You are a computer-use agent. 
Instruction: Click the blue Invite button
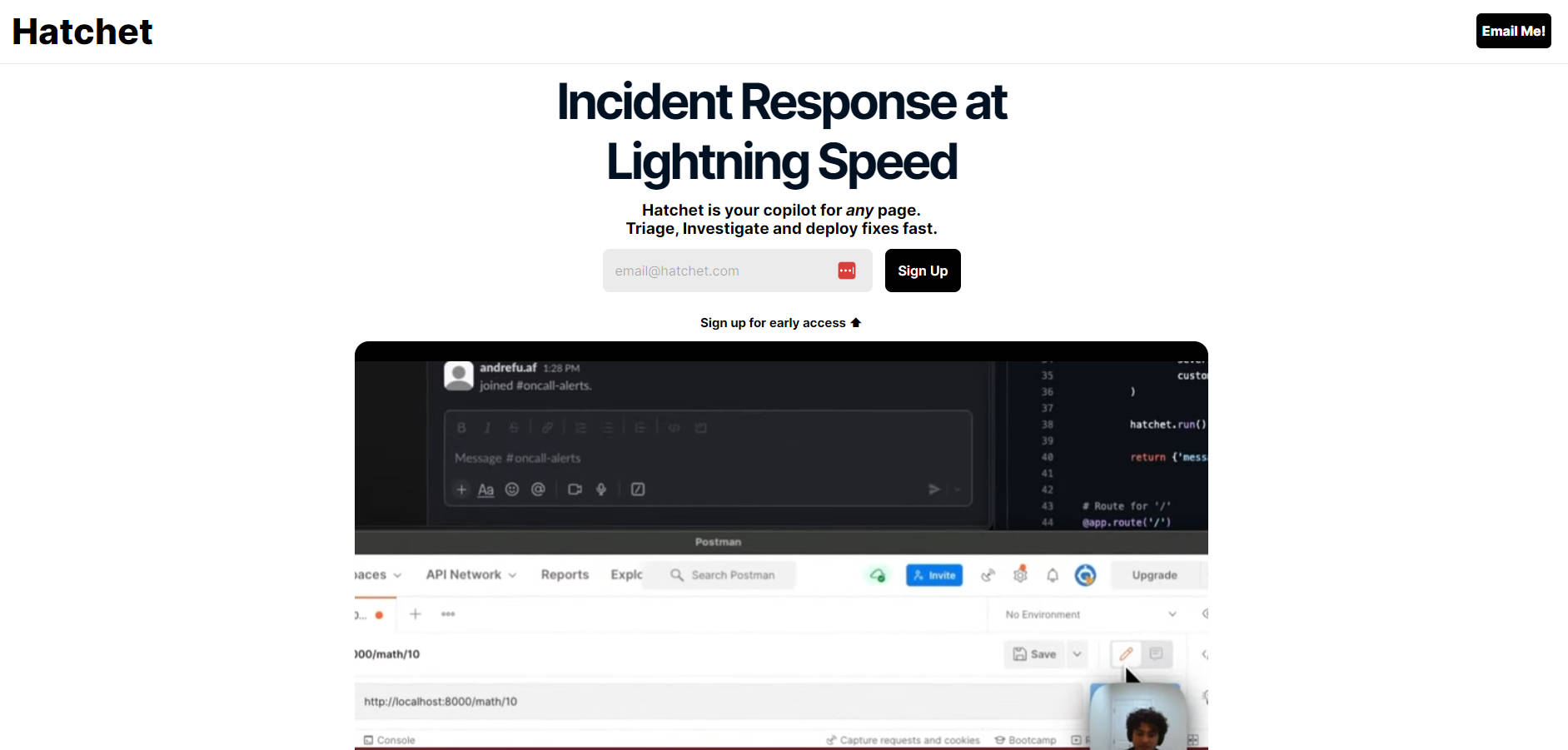(933, 575)
